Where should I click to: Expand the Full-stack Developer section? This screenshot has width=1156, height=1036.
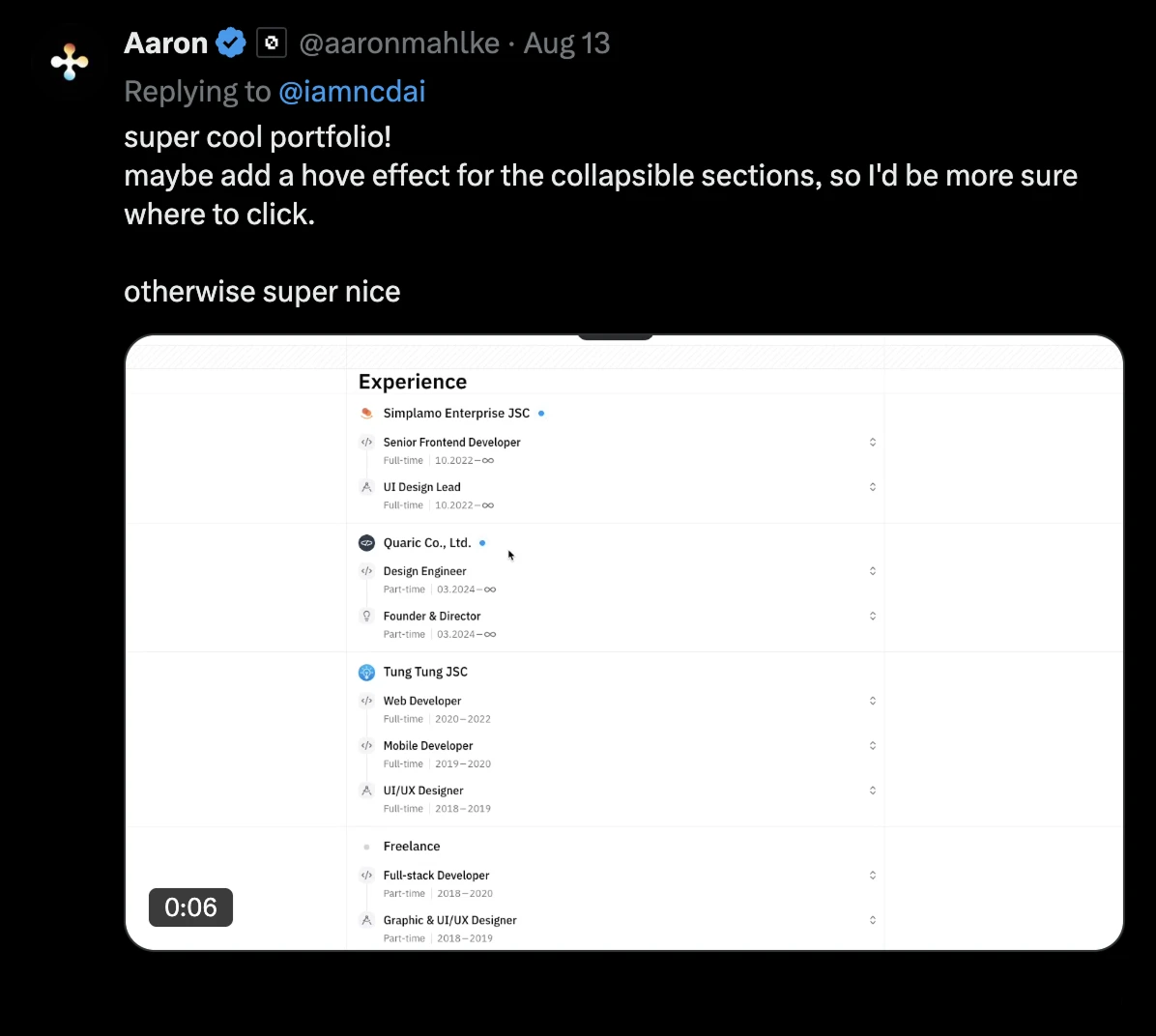click(872, 876)
